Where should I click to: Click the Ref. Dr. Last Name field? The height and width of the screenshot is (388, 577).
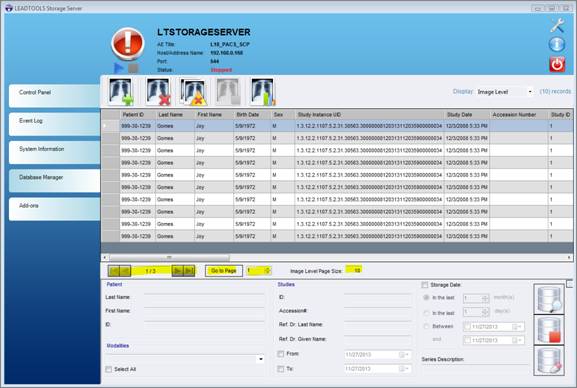click(x=378, y=324)
